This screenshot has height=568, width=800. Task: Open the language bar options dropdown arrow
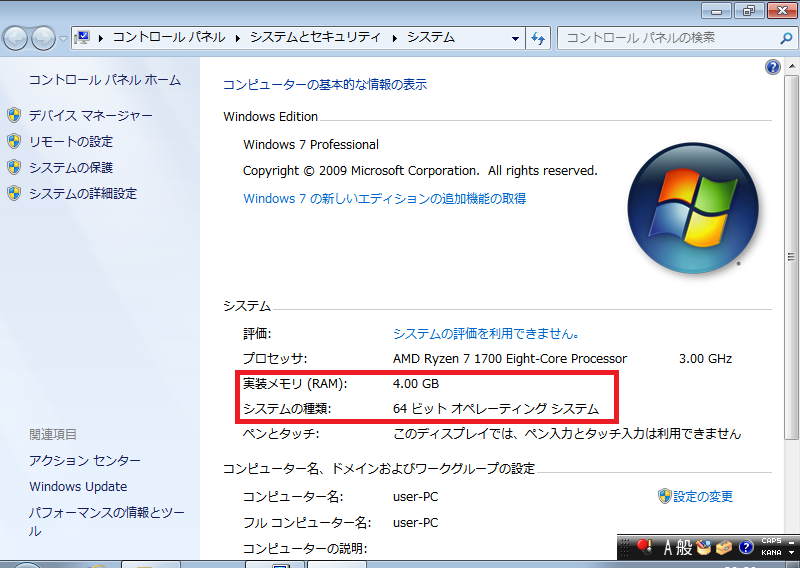pyautogui.click(x=791, y=553)
